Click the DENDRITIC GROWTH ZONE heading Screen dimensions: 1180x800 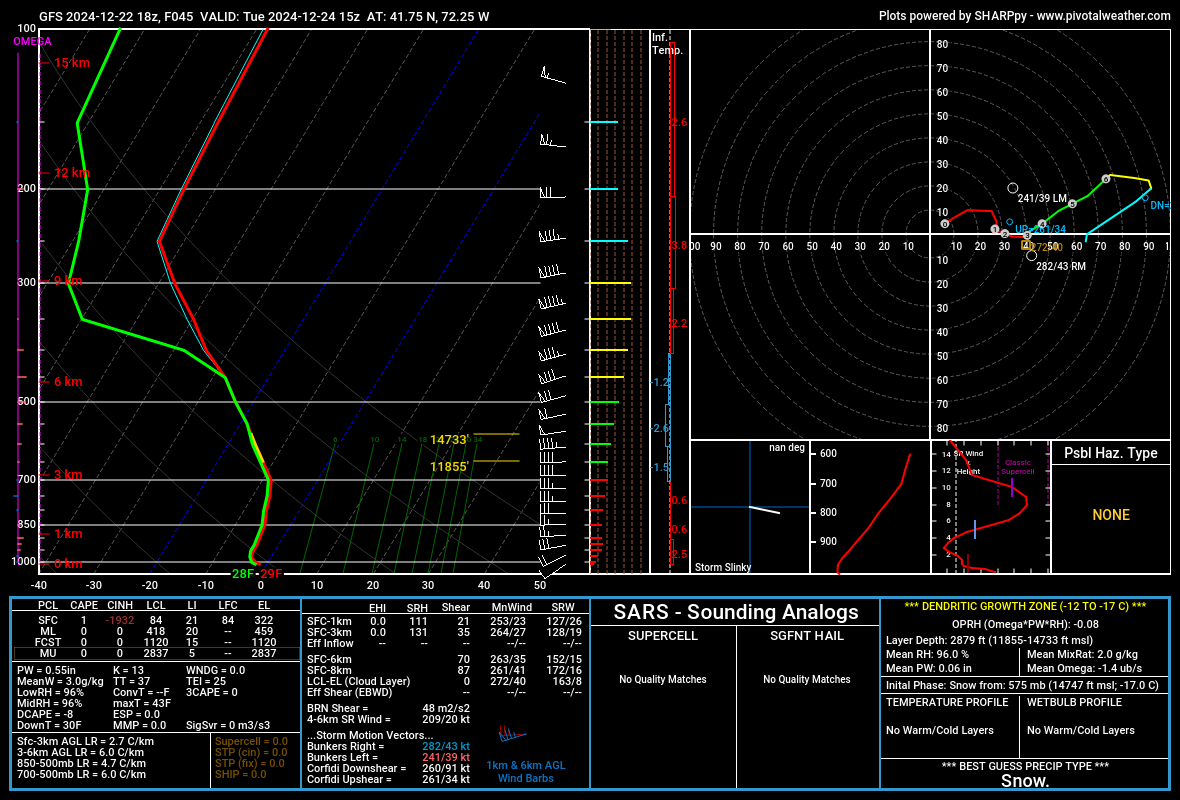click(1025, 606)
